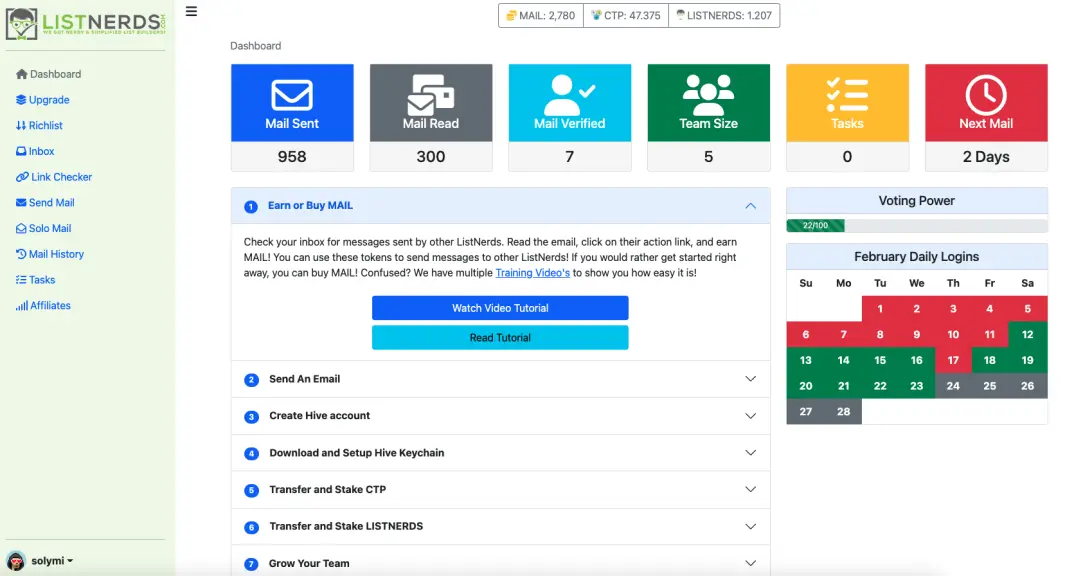Screen dimensions: 1074x576
Task: Click green calendar day 12
Action: tap(1027, 334)
